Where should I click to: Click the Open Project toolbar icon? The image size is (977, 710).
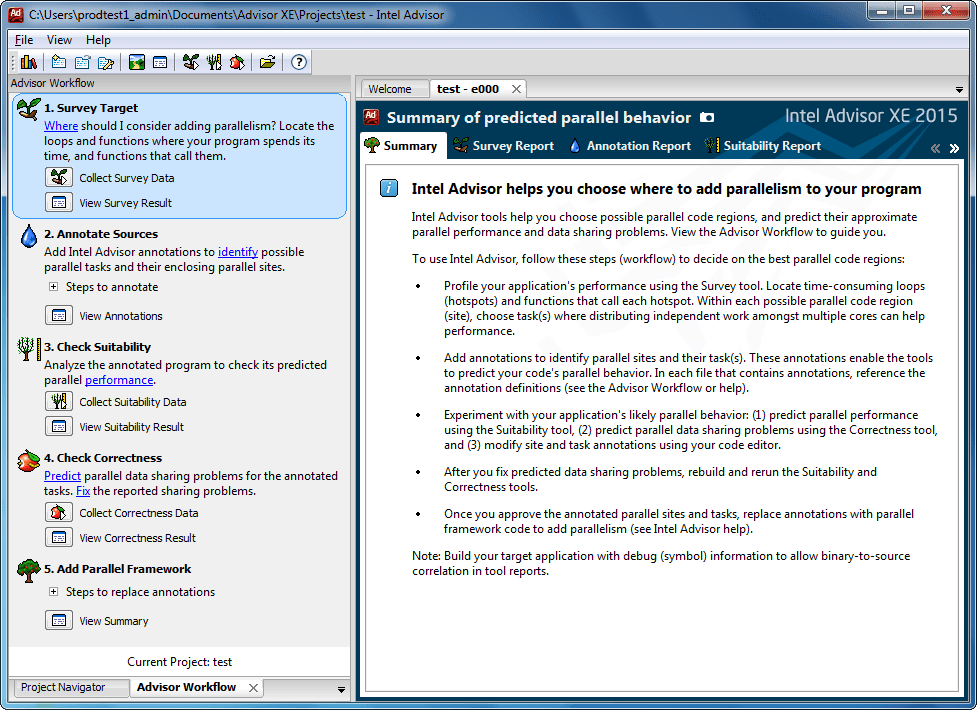pos(82,62)
